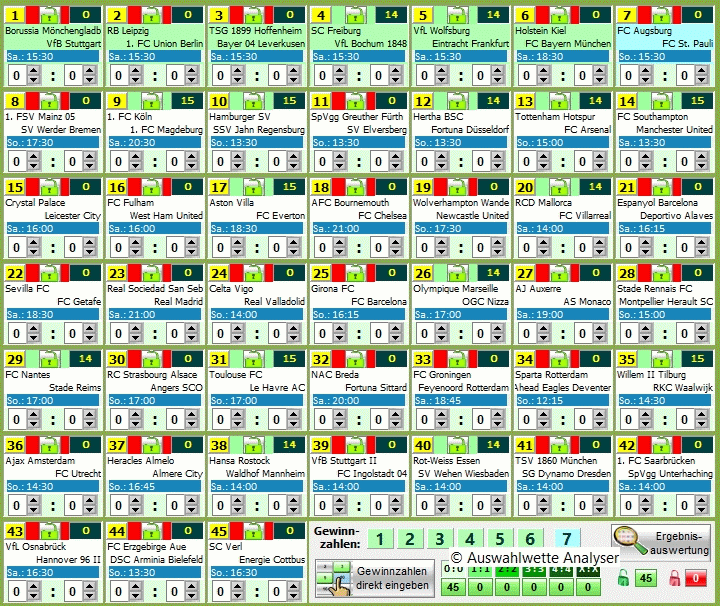
Task: Toggle the lock on match 17 Aston Villa
Action: click(253, 187)
